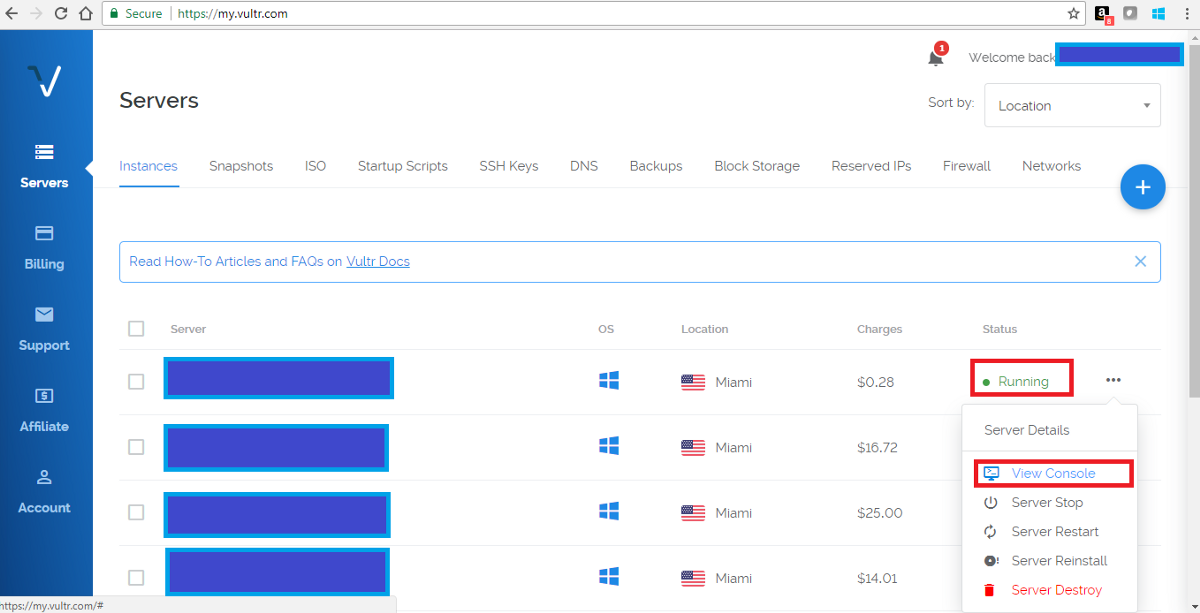Click the $16.72 charges value
The height and width of the screenshot is (613, 1200).
877,447
